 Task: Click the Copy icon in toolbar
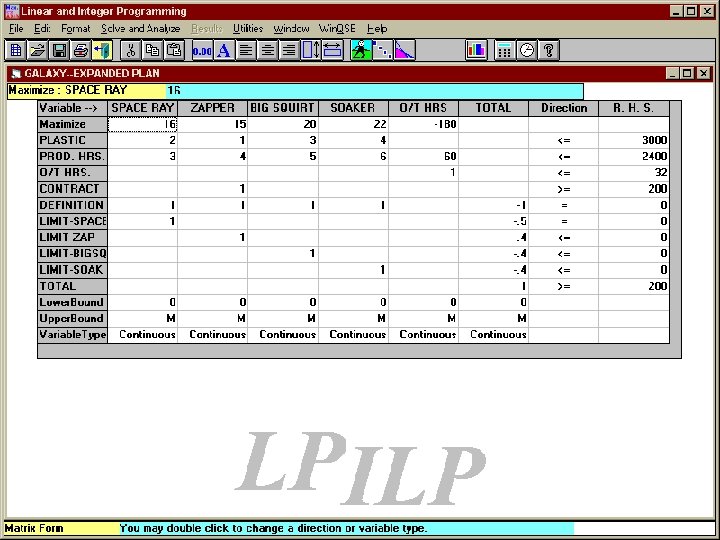tap(152, 50)
